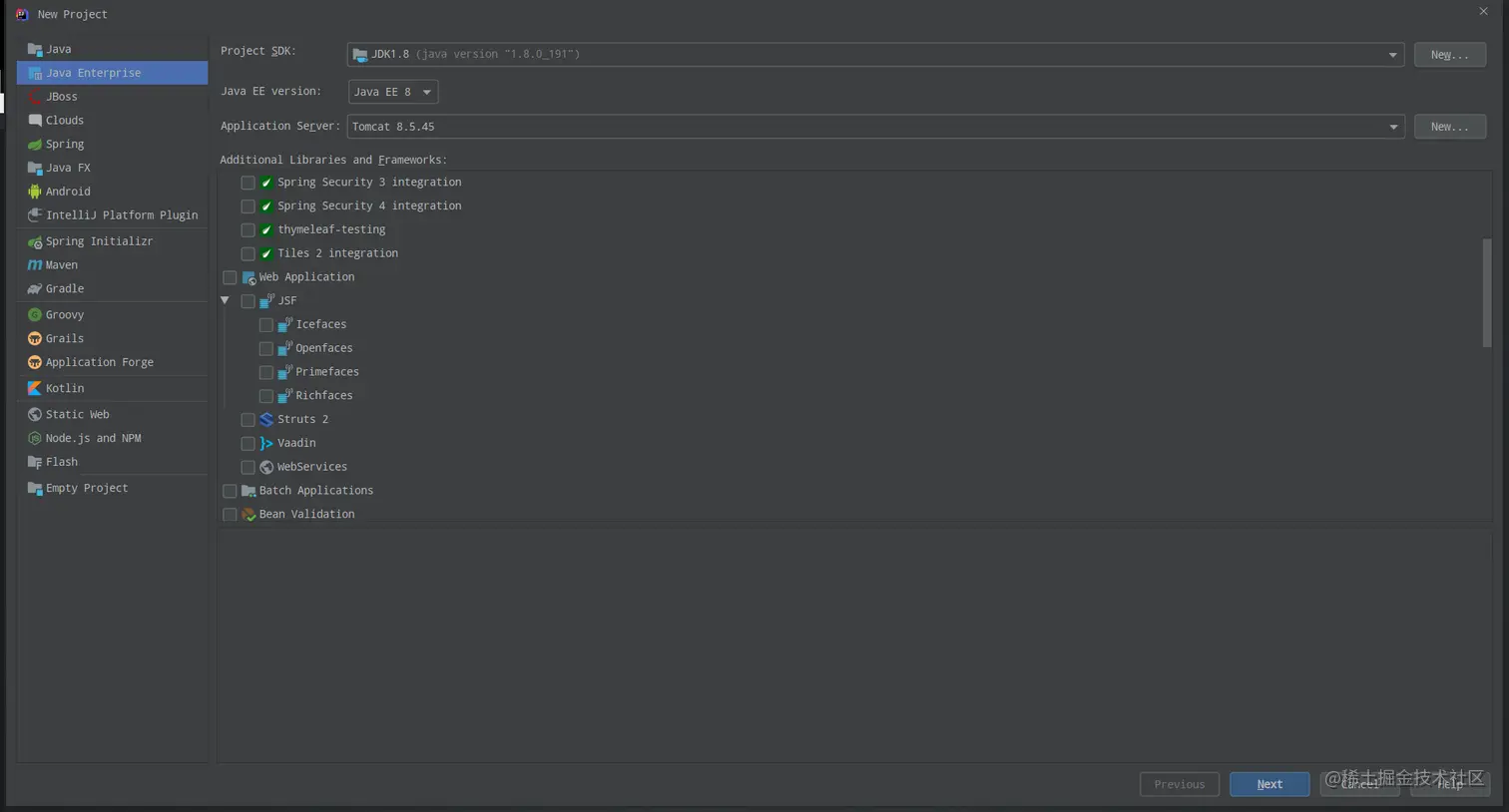Click the Application Forge icon
This screenshot has width=1509, height=812.
coord(35,363)
